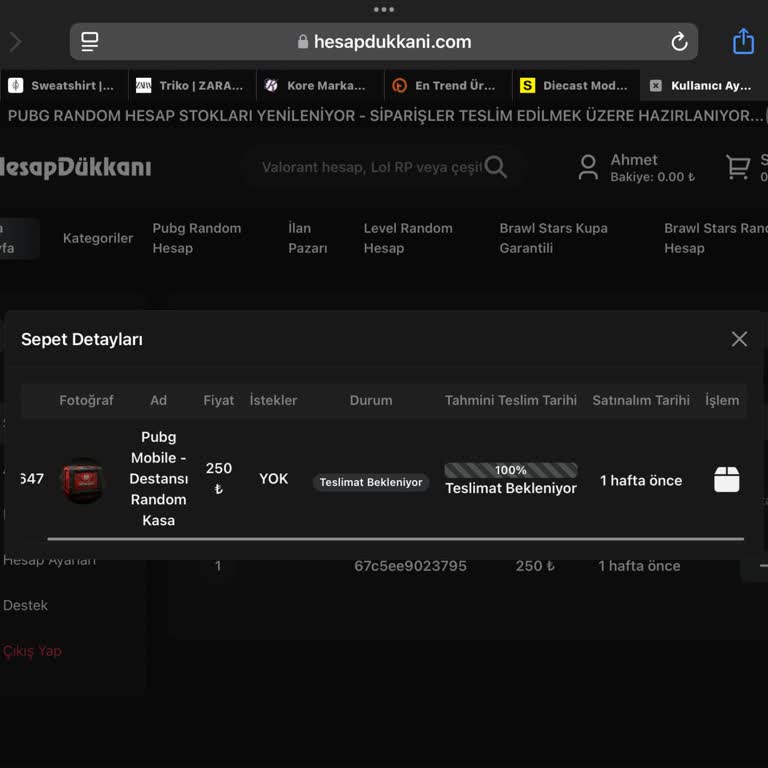Screen dimensions: 768x768
Task: Click the Ahmet account name
Action: click(634, 160)
